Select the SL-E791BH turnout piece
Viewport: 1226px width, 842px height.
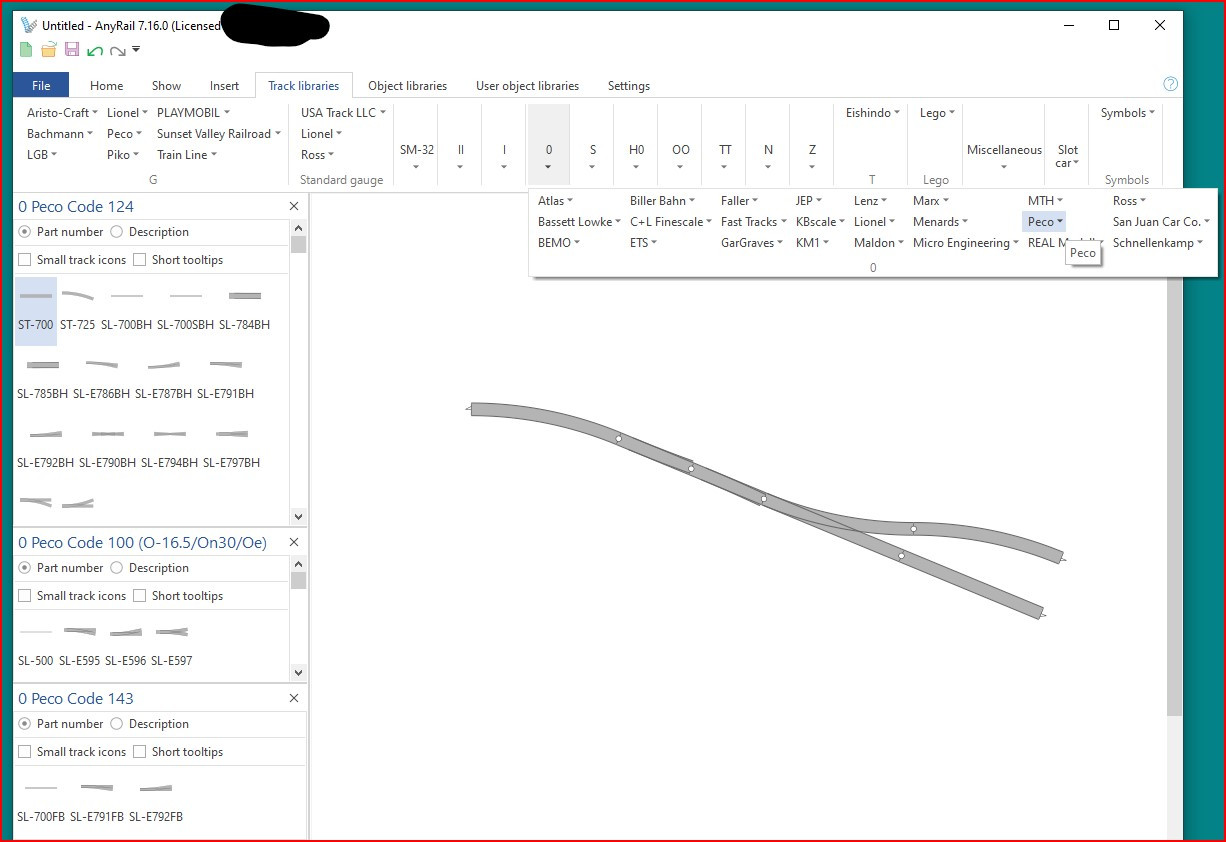226,379
